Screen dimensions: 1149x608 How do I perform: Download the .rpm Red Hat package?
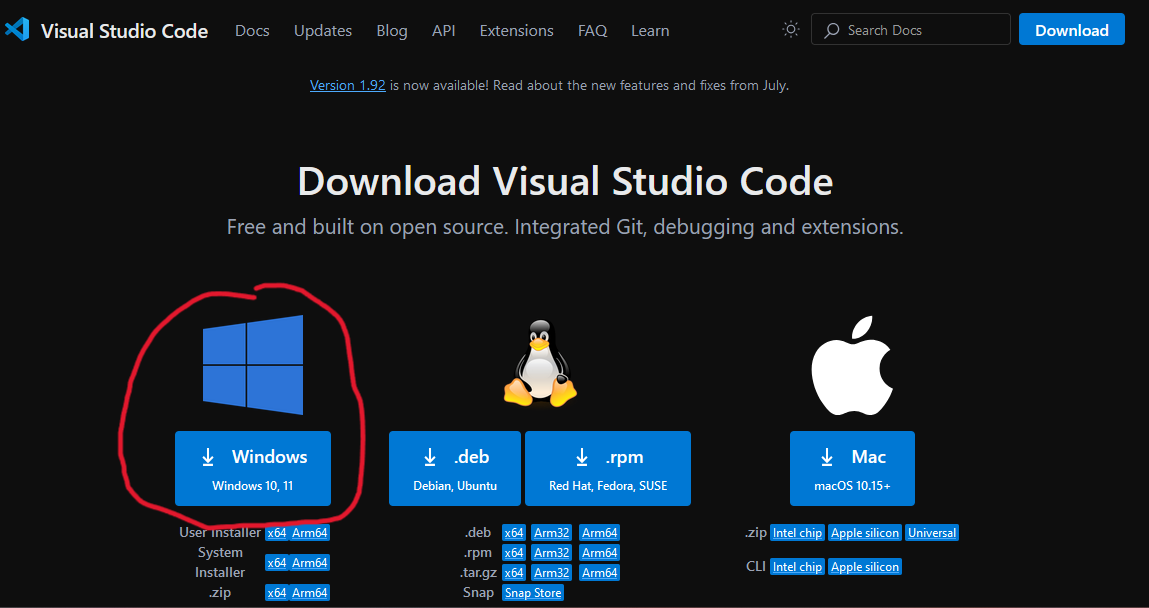pyautogui.click(x=608, y=468)
